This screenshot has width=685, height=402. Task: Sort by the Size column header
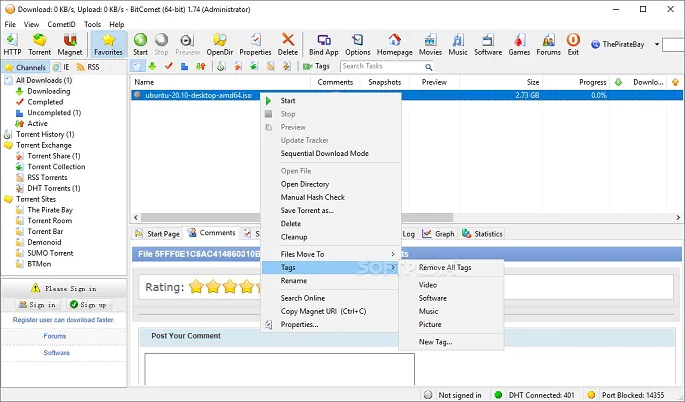coord(501,82)
